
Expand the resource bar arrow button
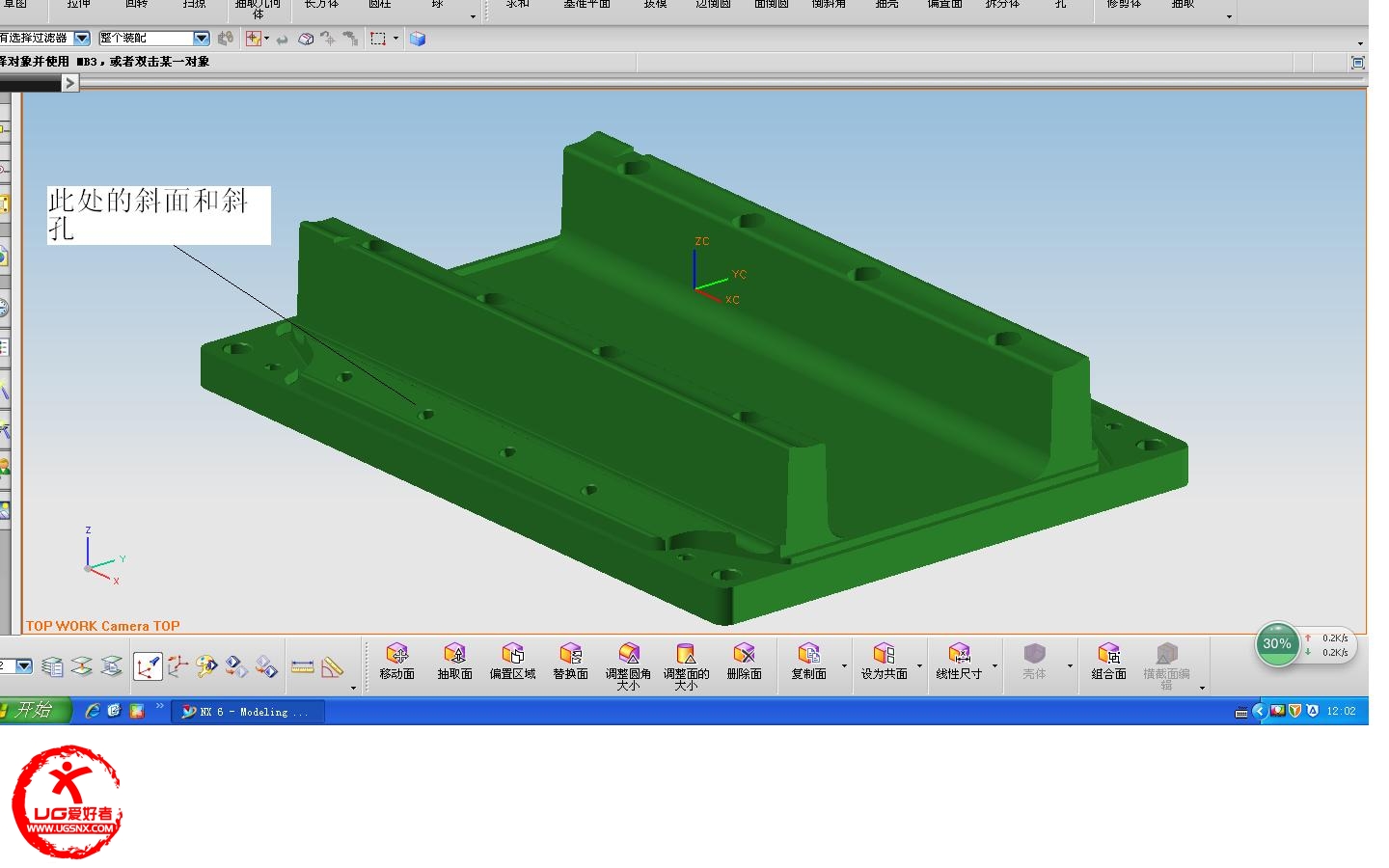[x=69, y=83]
